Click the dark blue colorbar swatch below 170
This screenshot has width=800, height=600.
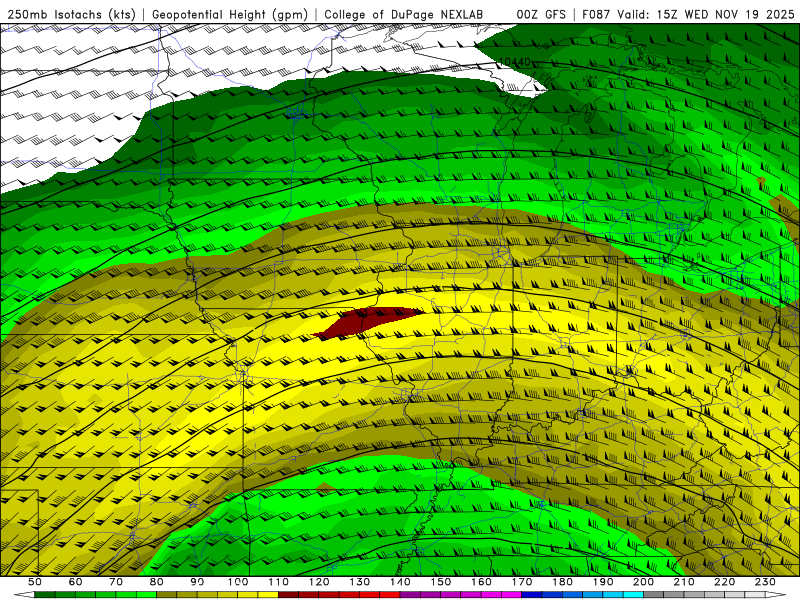click(x=532, y=595)
